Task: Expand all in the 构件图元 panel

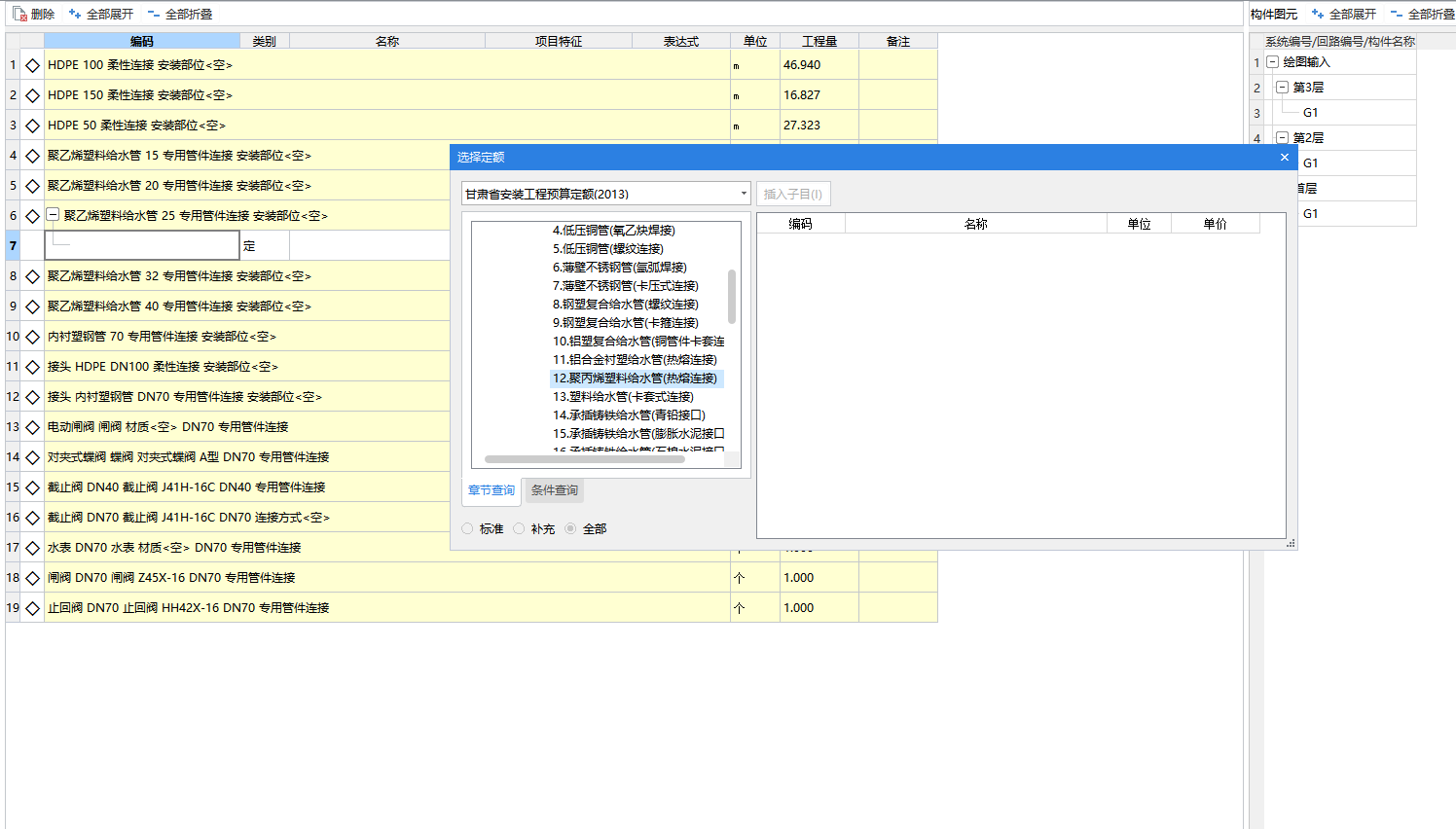Action: [1344, 14]
